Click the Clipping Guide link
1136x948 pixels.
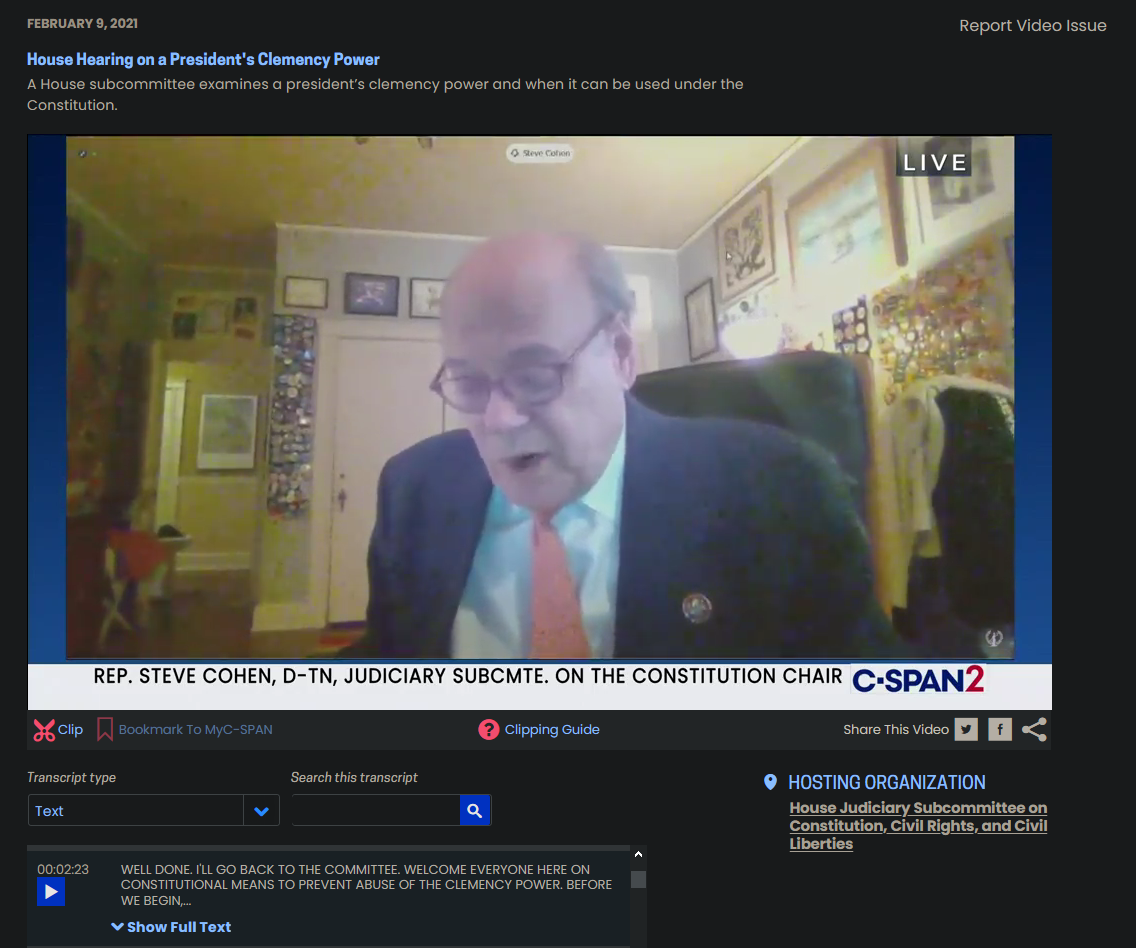552,729
